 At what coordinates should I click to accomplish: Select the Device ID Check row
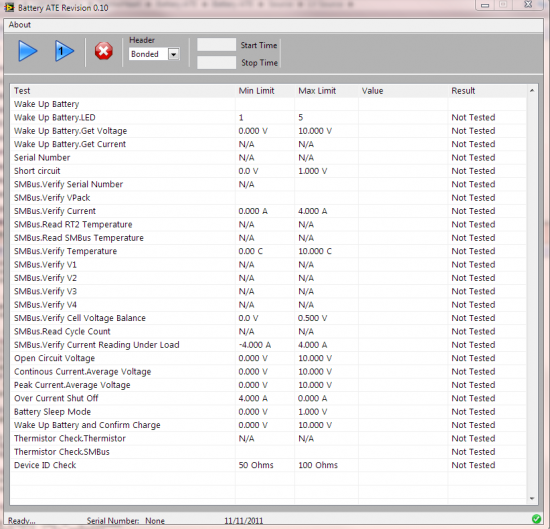[x=268, y=465]
